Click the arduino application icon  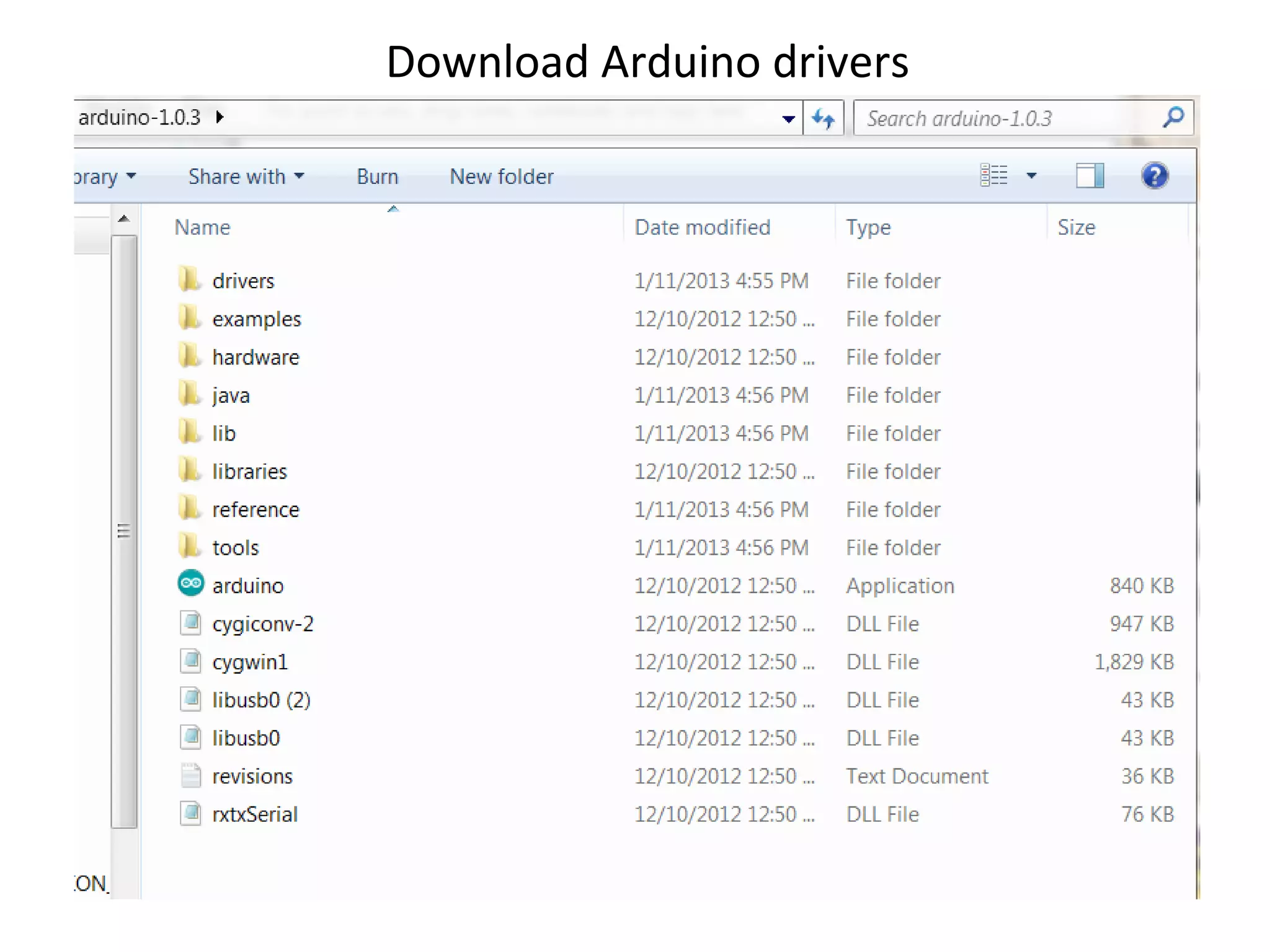point(190,583)
